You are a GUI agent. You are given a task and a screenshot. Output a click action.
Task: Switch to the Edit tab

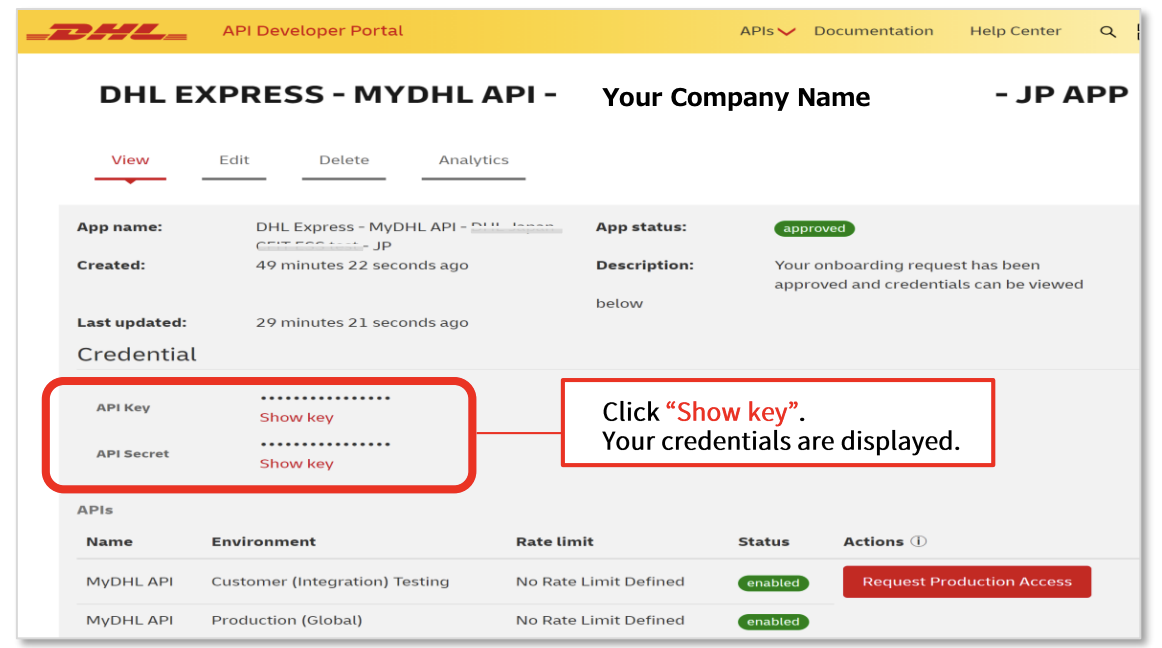point(234,160)
